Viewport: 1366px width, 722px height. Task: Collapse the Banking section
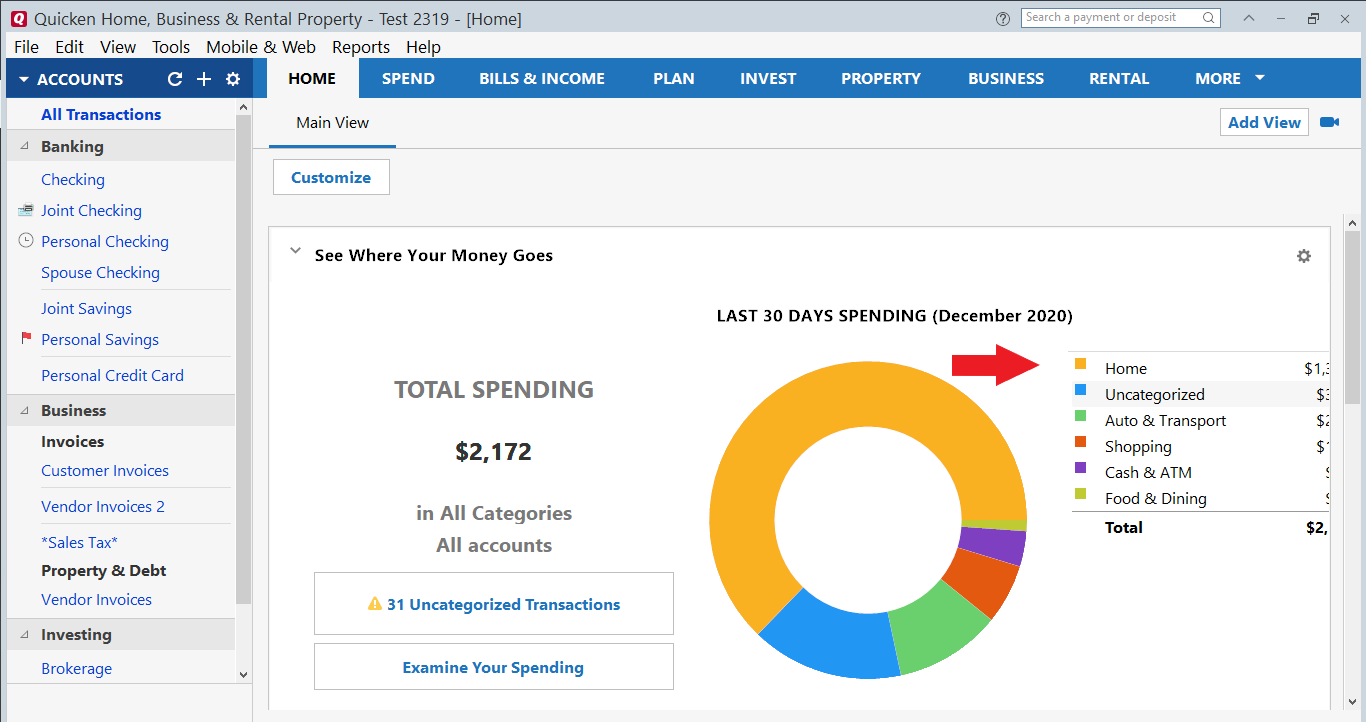(x=24, y=146)
